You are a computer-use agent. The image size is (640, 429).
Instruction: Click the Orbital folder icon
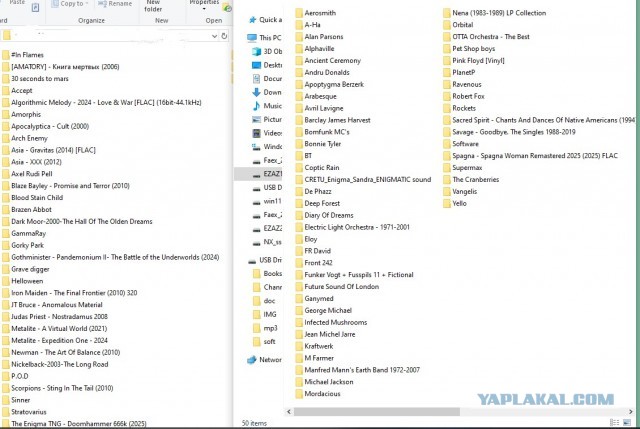click(447, 25)
